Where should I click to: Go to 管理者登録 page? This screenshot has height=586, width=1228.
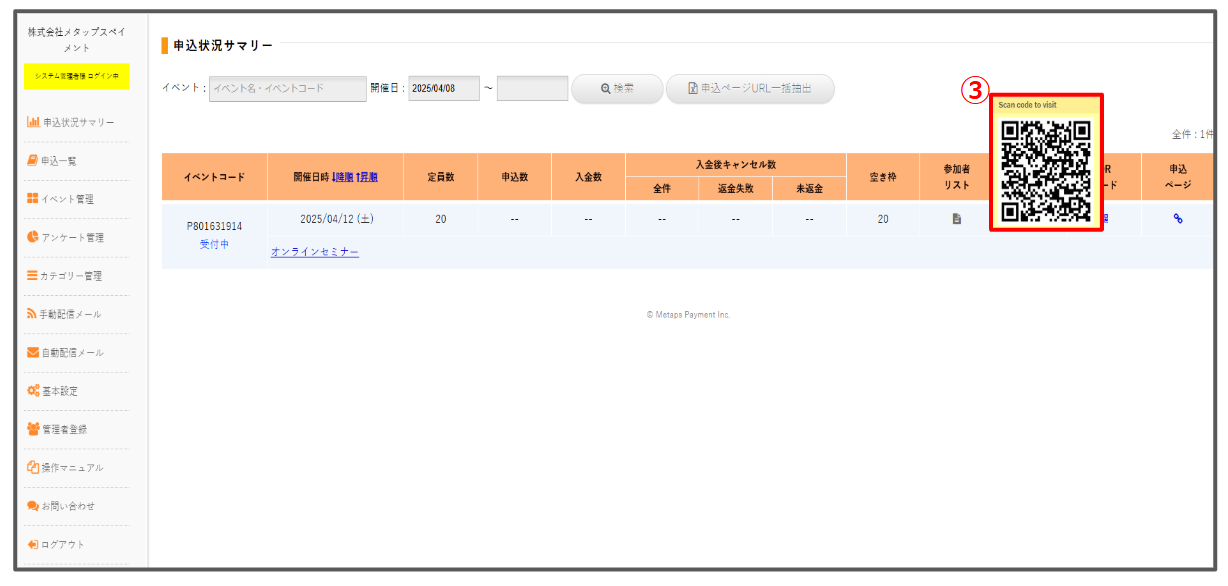(64, 429)
